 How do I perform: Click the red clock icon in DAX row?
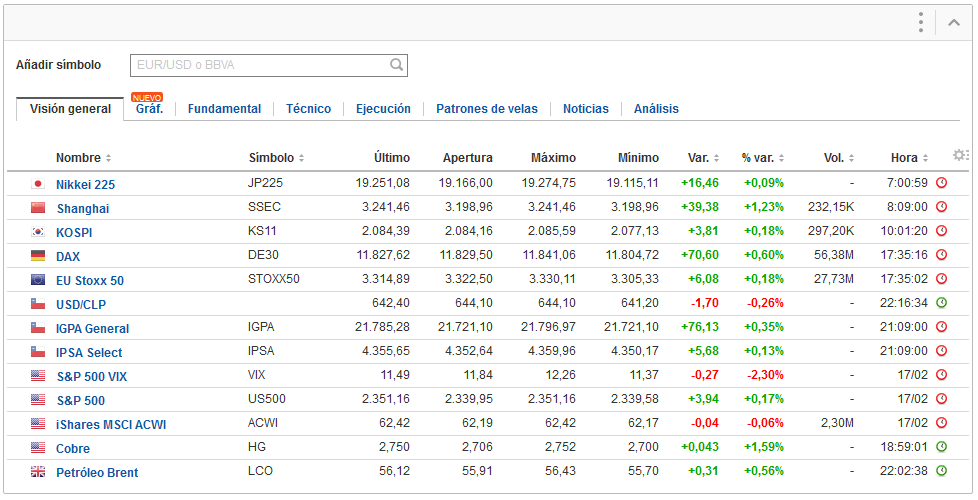coord(942,254)
